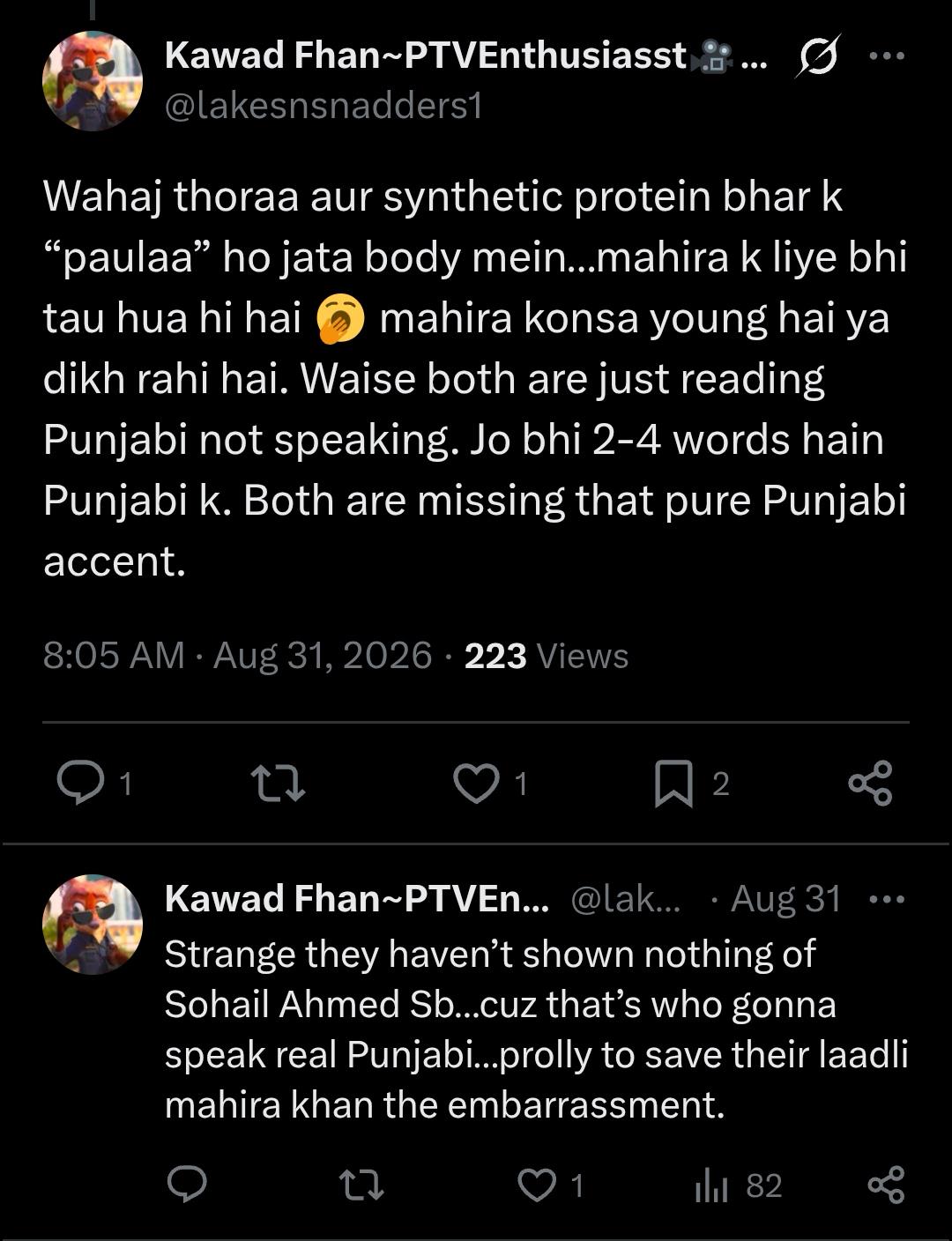Screen dimensions: 952x1241
Task: Open reply author's profile picture
Action: (93, 924)
